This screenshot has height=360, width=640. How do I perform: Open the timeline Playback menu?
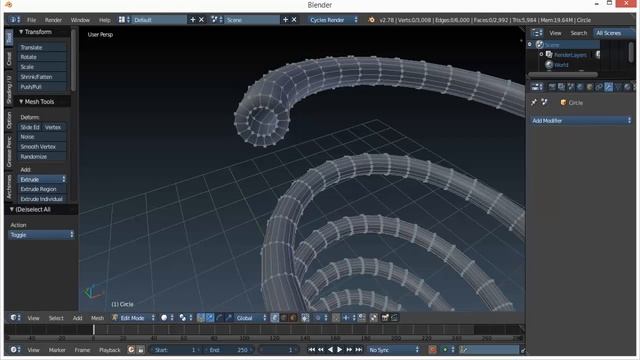point(110,350)
